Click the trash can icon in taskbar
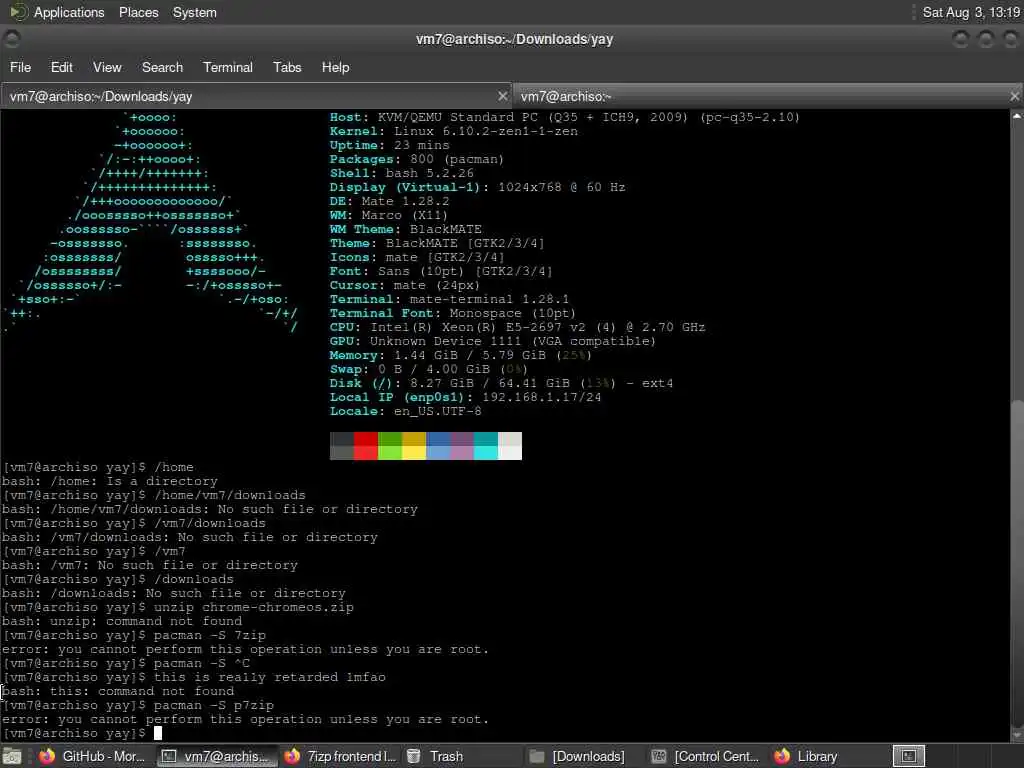The image size is (1024, 768). [x=413, y=756]
